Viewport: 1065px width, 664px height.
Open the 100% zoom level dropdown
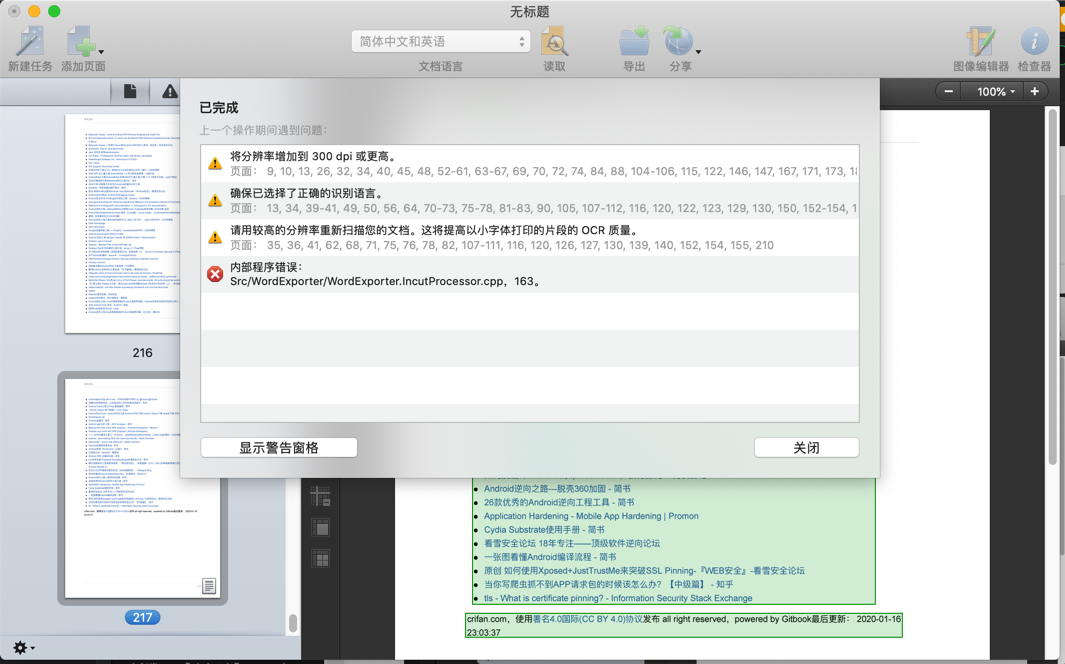pos(996,91)
